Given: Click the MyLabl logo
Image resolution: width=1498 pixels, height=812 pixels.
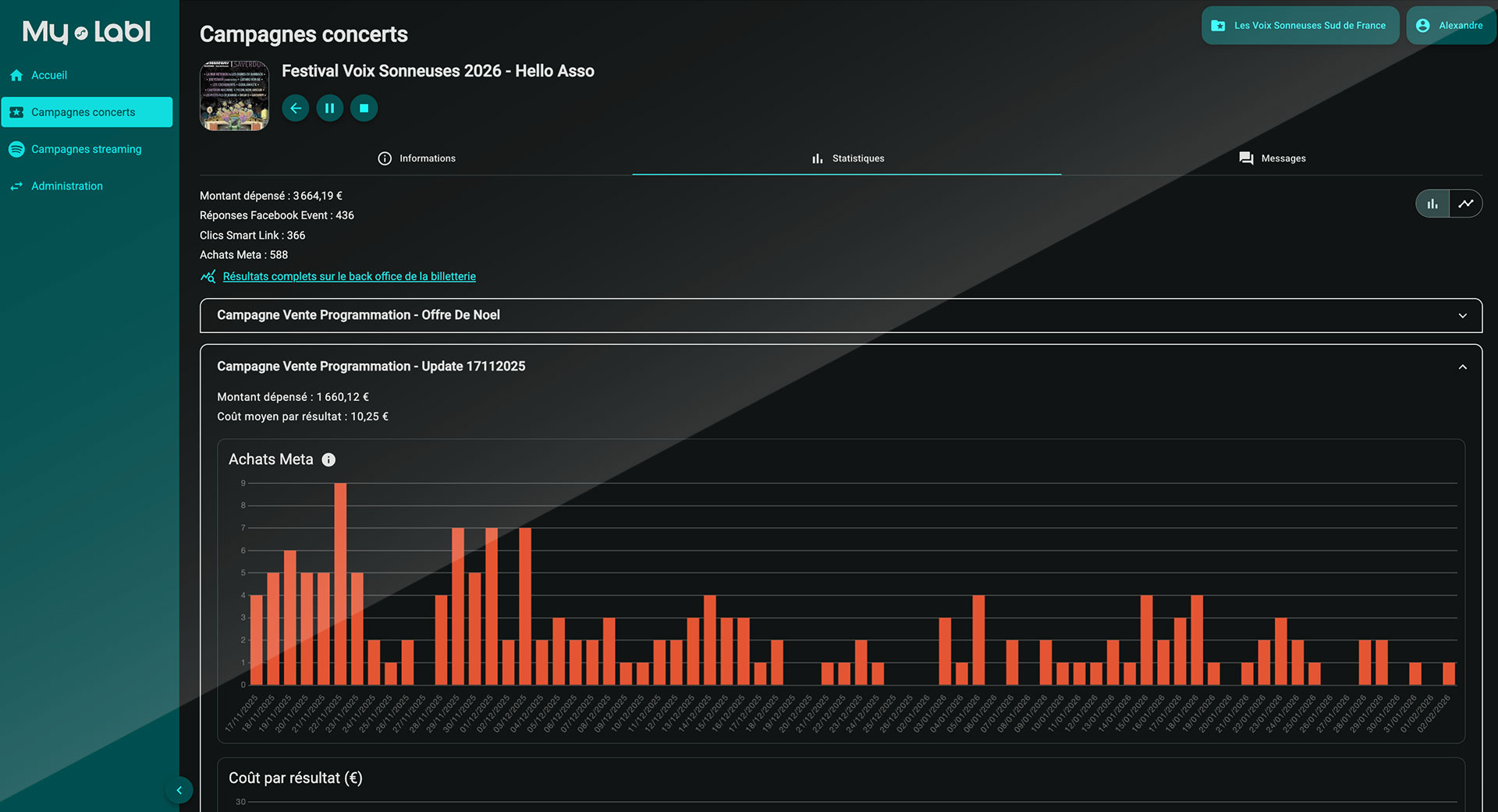Looking at the screenshot, I should coord(87,32).
